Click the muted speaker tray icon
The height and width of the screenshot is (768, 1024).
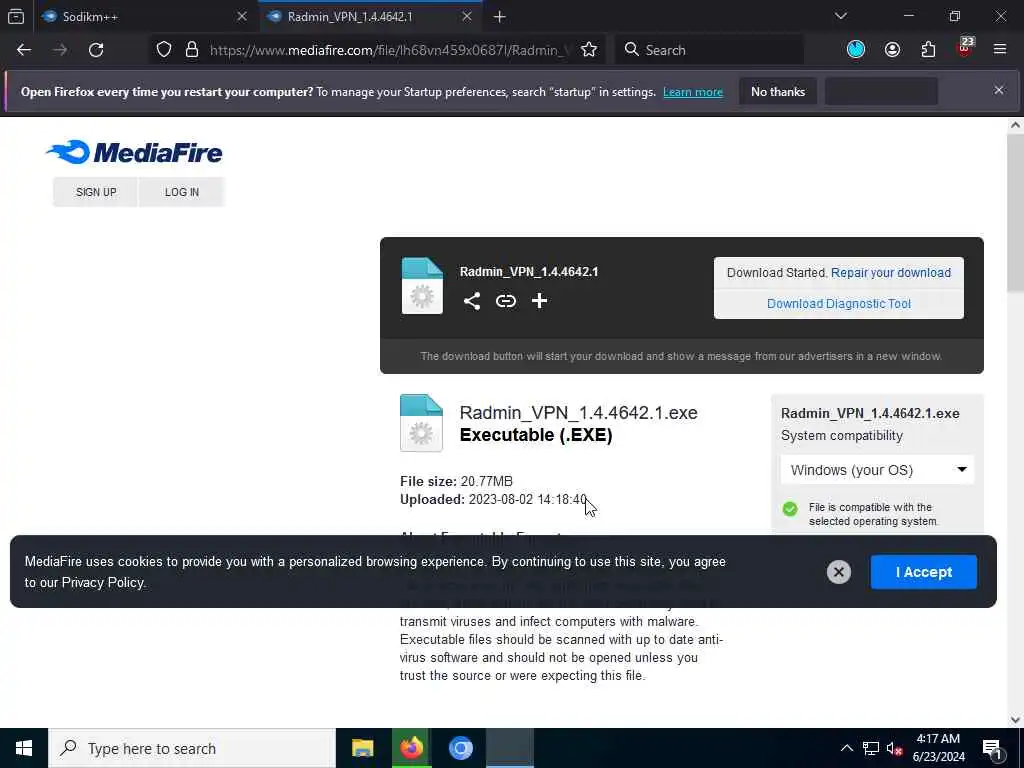tap(894, 748)
